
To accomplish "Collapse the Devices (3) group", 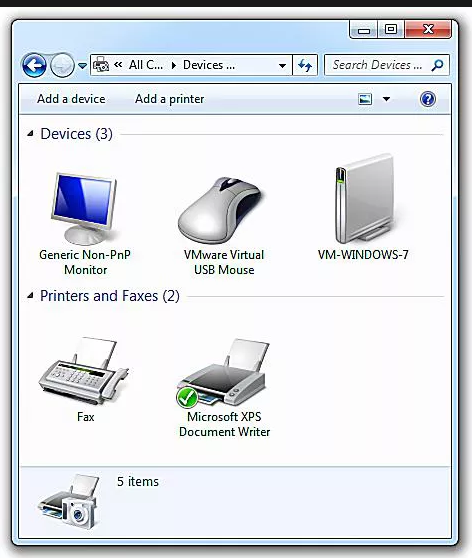I will pos(30,134).
